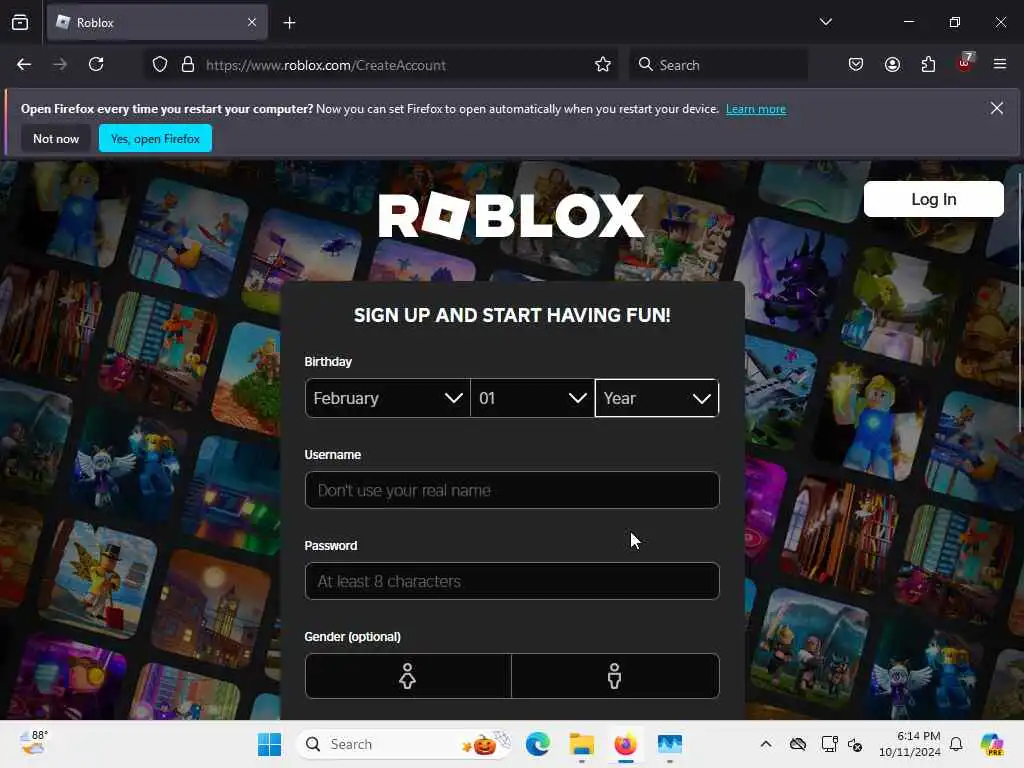Show hidden system tray icons
Screen dimensions: 1024x768
[x=766, y=744]
